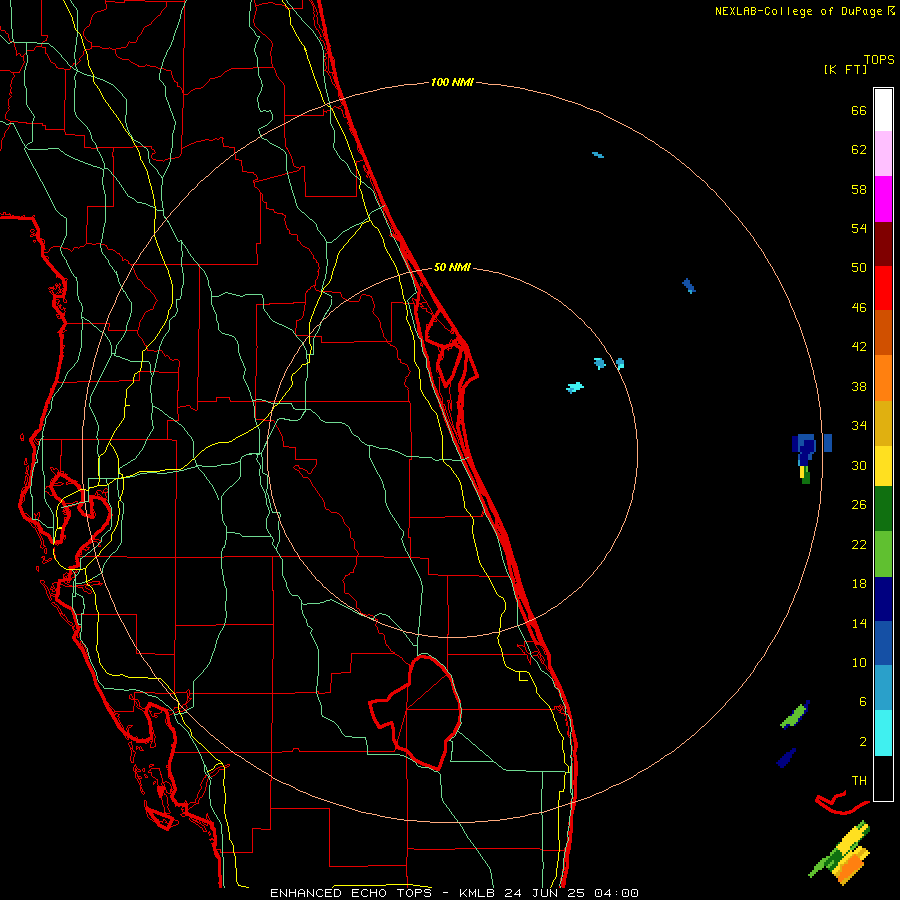Screen dimensions: 900x900
Task: Click the gold legend band beside 34
Action: click(x=883, y=422)
